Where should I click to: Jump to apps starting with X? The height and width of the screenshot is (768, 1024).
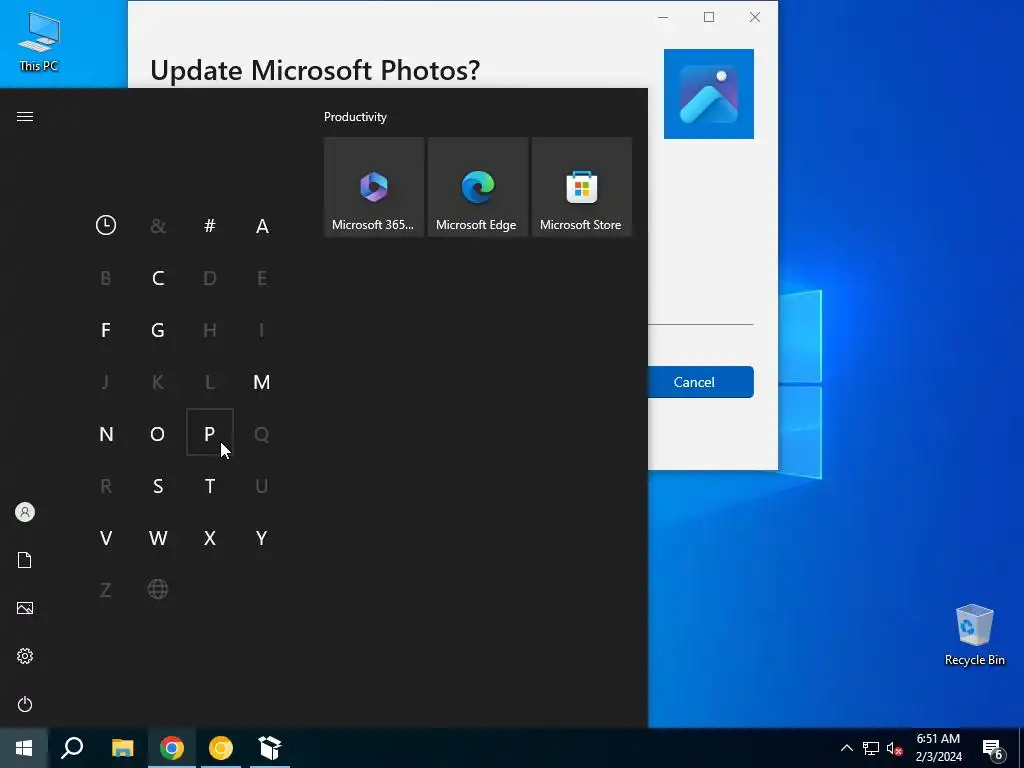pos(210,538)
